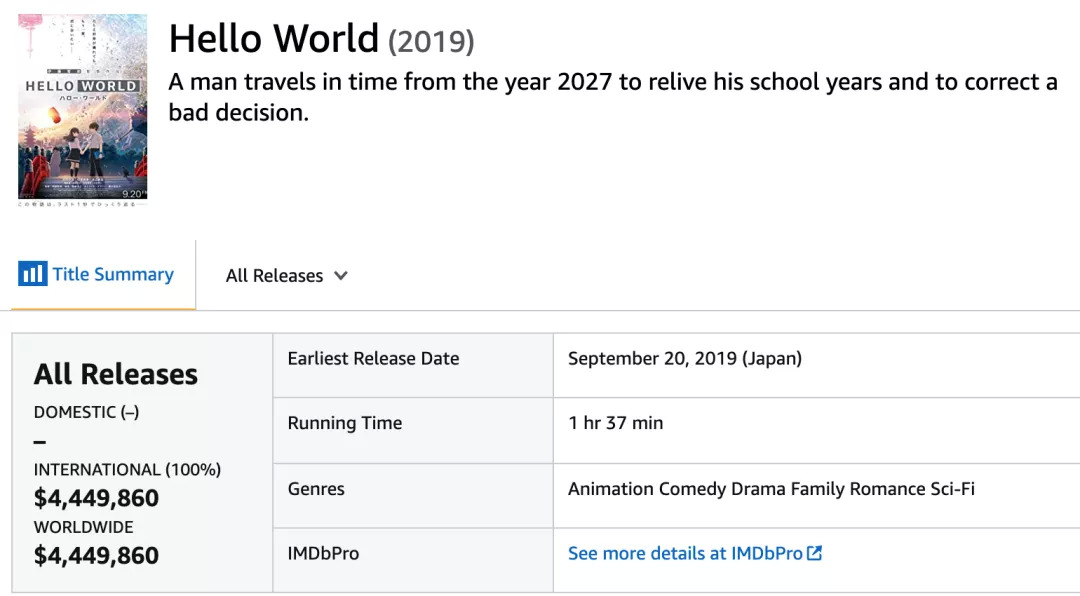Viewport: 1080px width, 596px height.
Task: Click the Running Time row label
Action: click(345, 423)
